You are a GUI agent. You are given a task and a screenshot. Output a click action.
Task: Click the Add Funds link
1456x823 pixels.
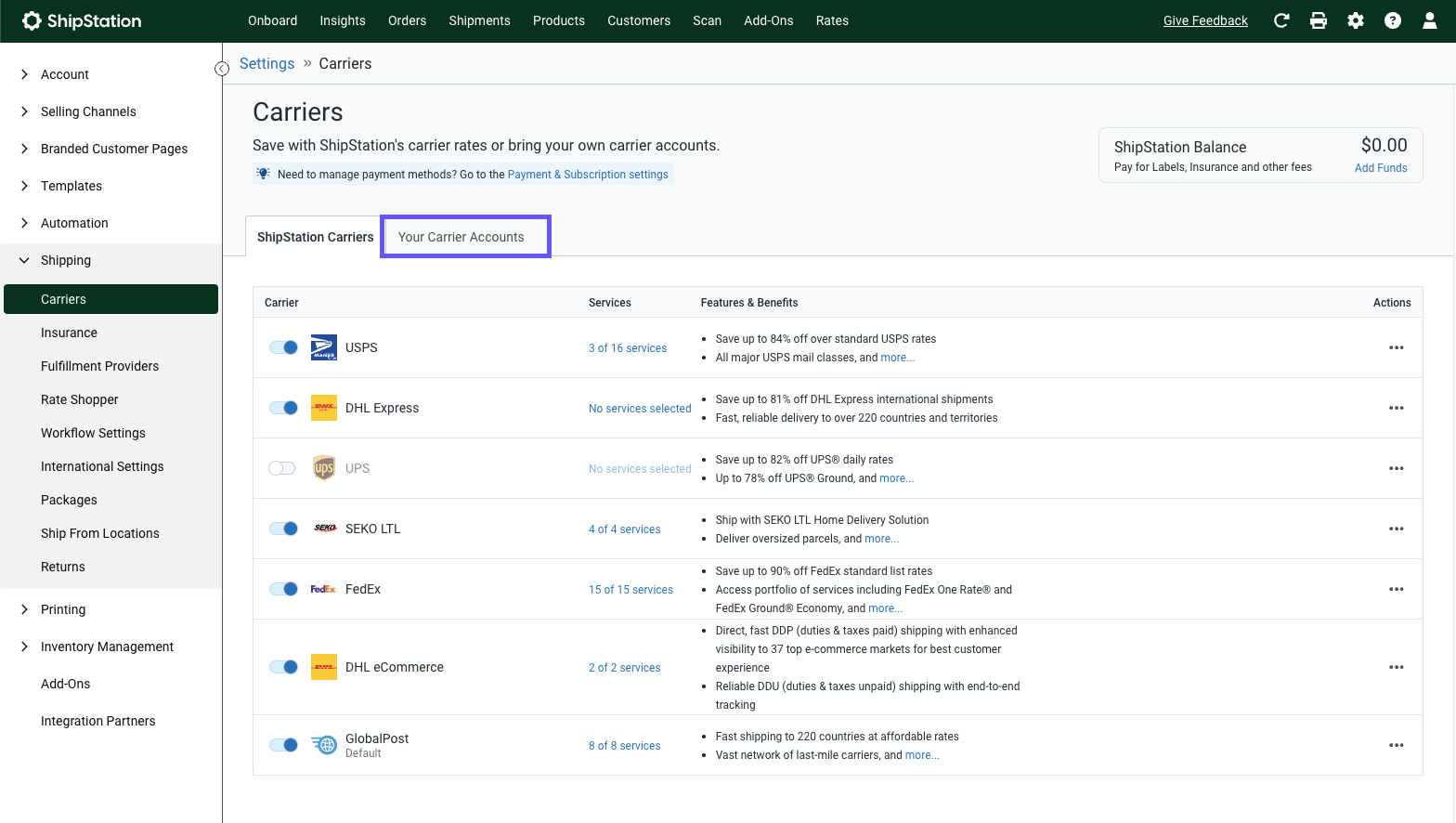tap(1381, 168)
